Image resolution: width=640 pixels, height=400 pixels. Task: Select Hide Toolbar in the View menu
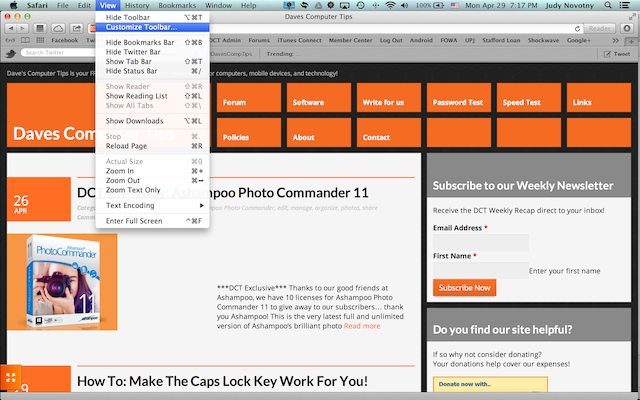(153, 18)
